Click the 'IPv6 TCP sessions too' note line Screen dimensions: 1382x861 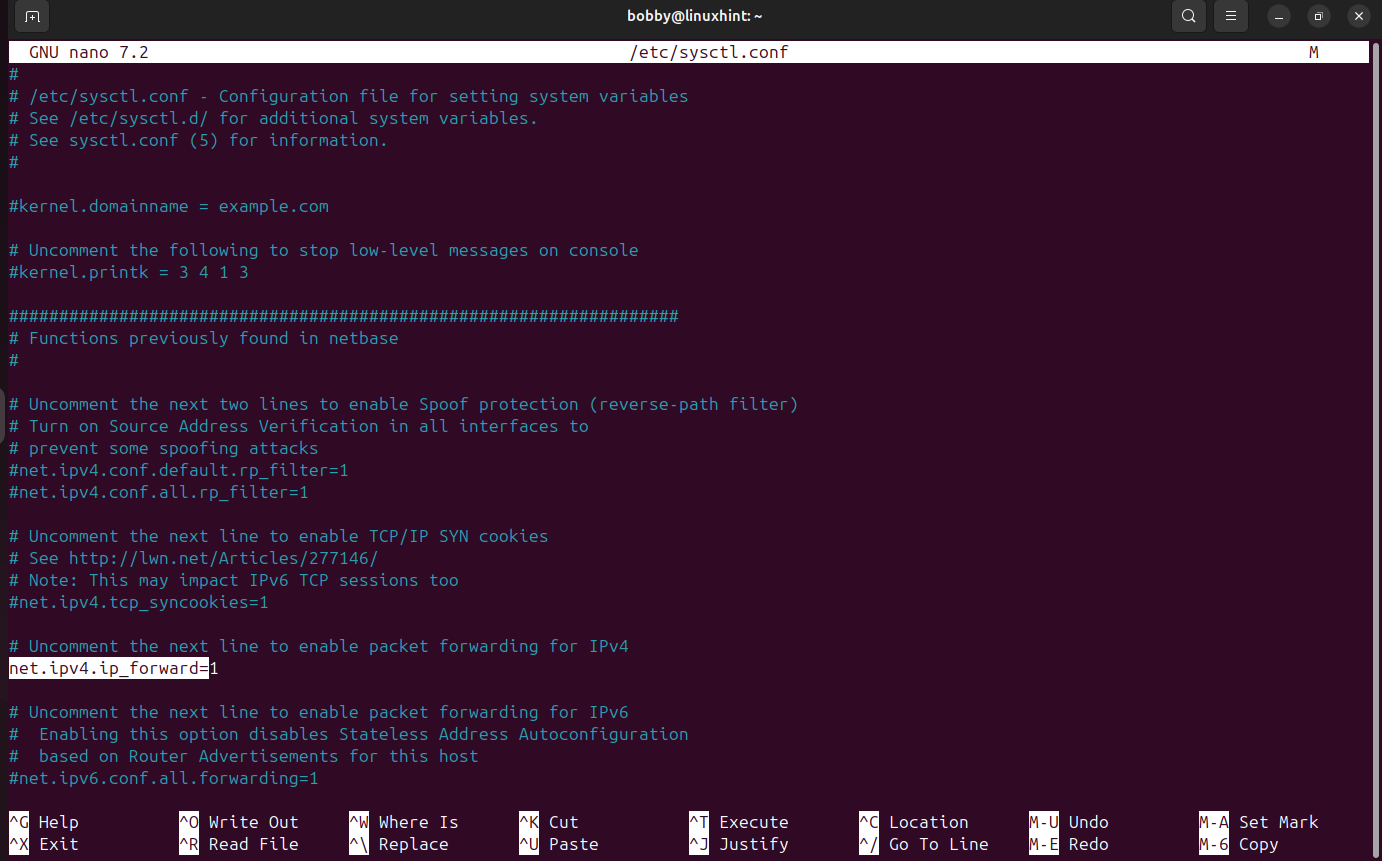(234, 580)
